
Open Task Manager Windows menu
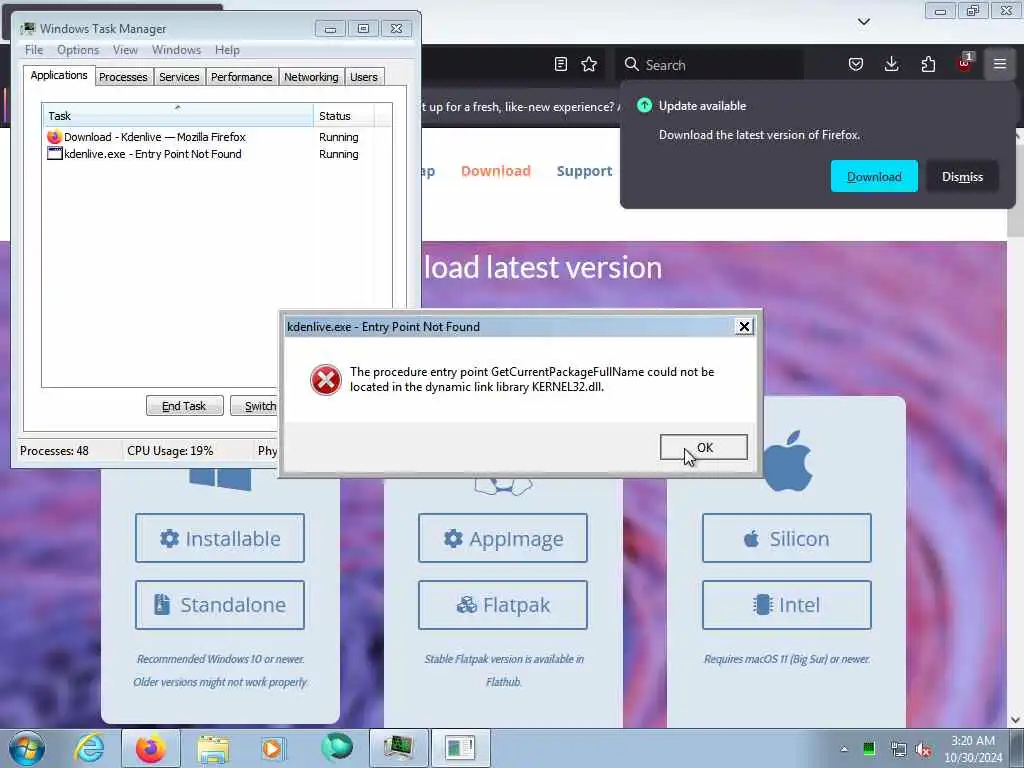pos(176,50)
